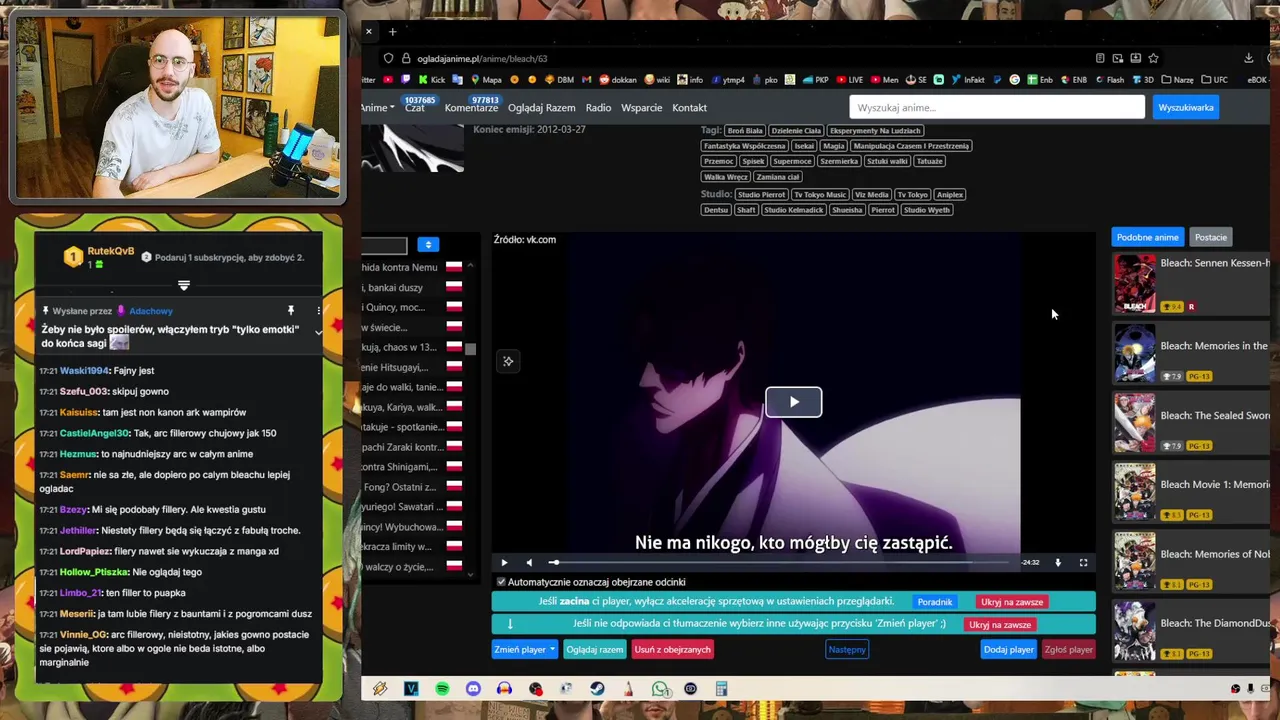Bookmark the page with the star icon

point(1153,58)
